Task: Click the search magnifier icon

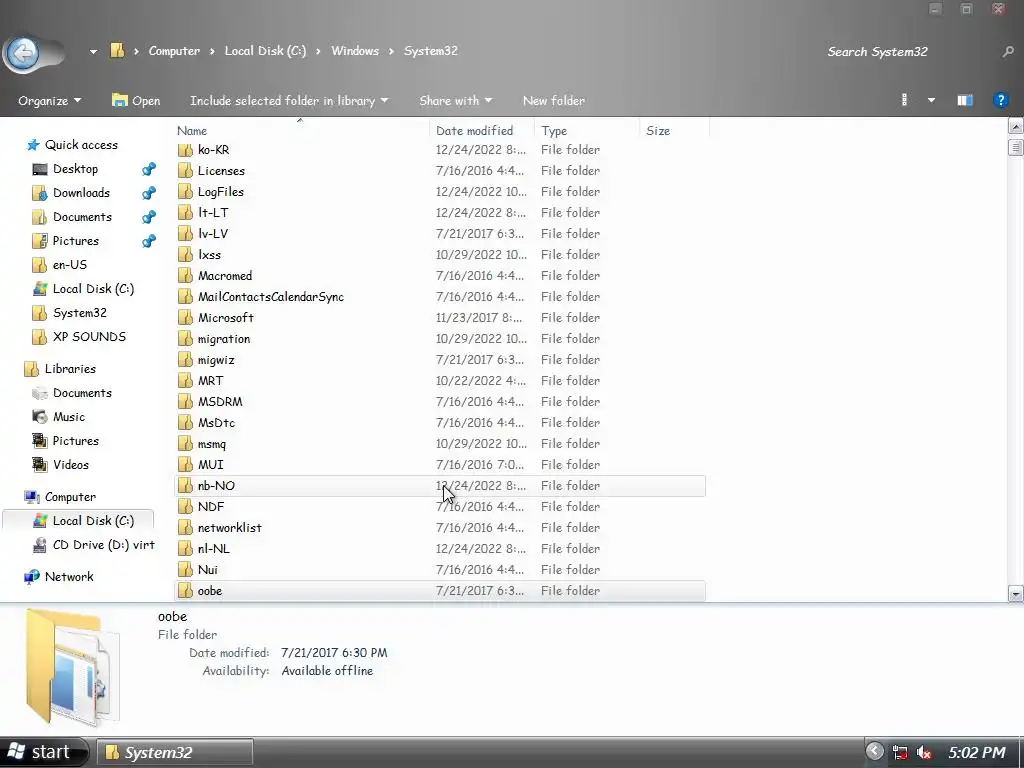Action: click(x=1008, y=52)
